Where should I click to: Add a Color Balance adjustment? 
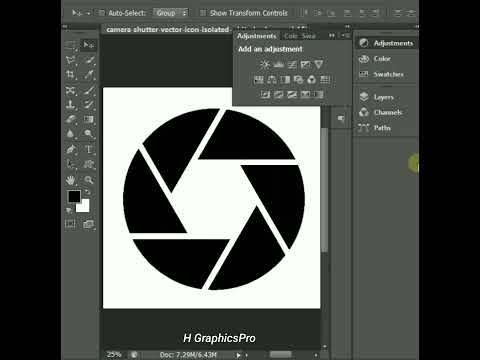pos(272,80)
